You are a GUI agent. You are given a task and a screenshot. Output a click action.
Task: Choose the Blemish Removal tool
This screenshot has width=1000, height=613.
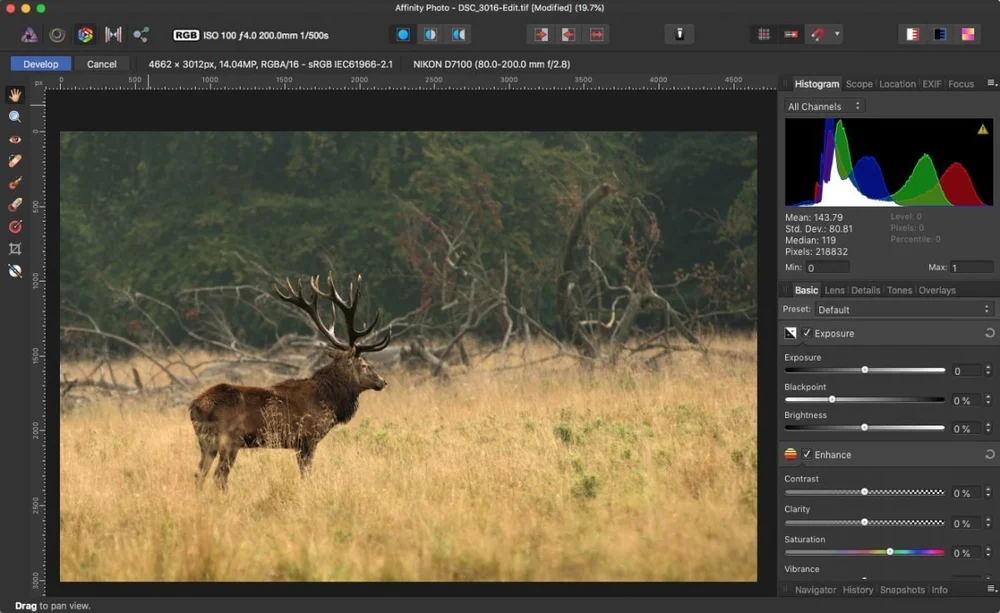(x=14, y=162)
